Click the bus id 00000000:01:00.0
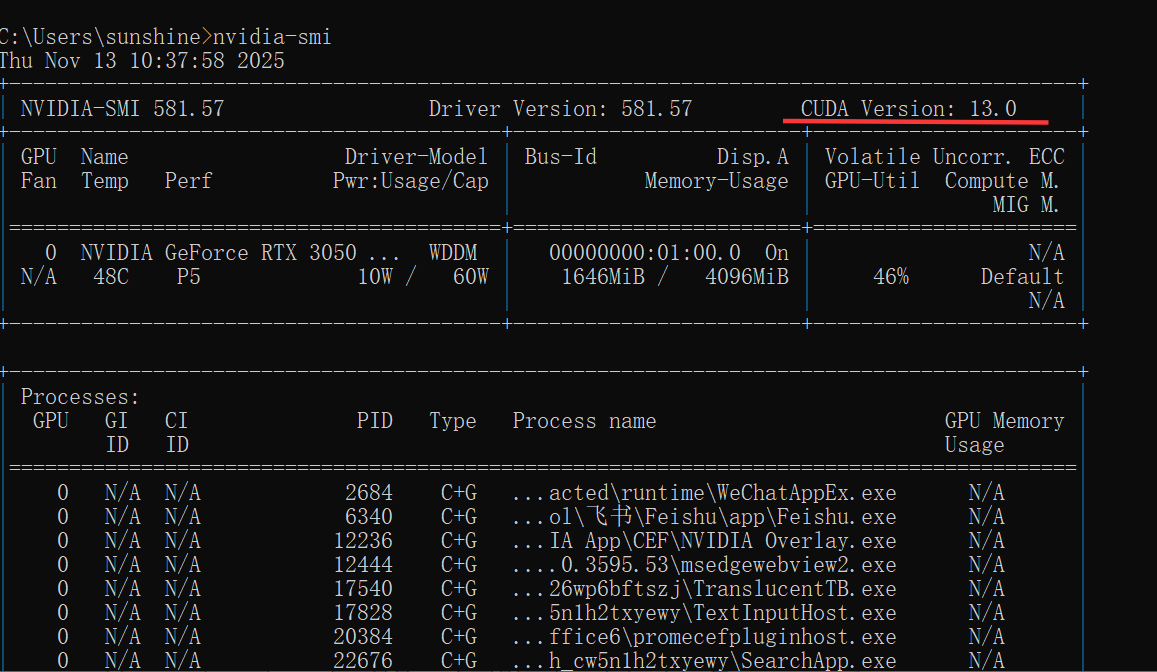This screenshot has width=1157, height=672. [x=645, y=253]
